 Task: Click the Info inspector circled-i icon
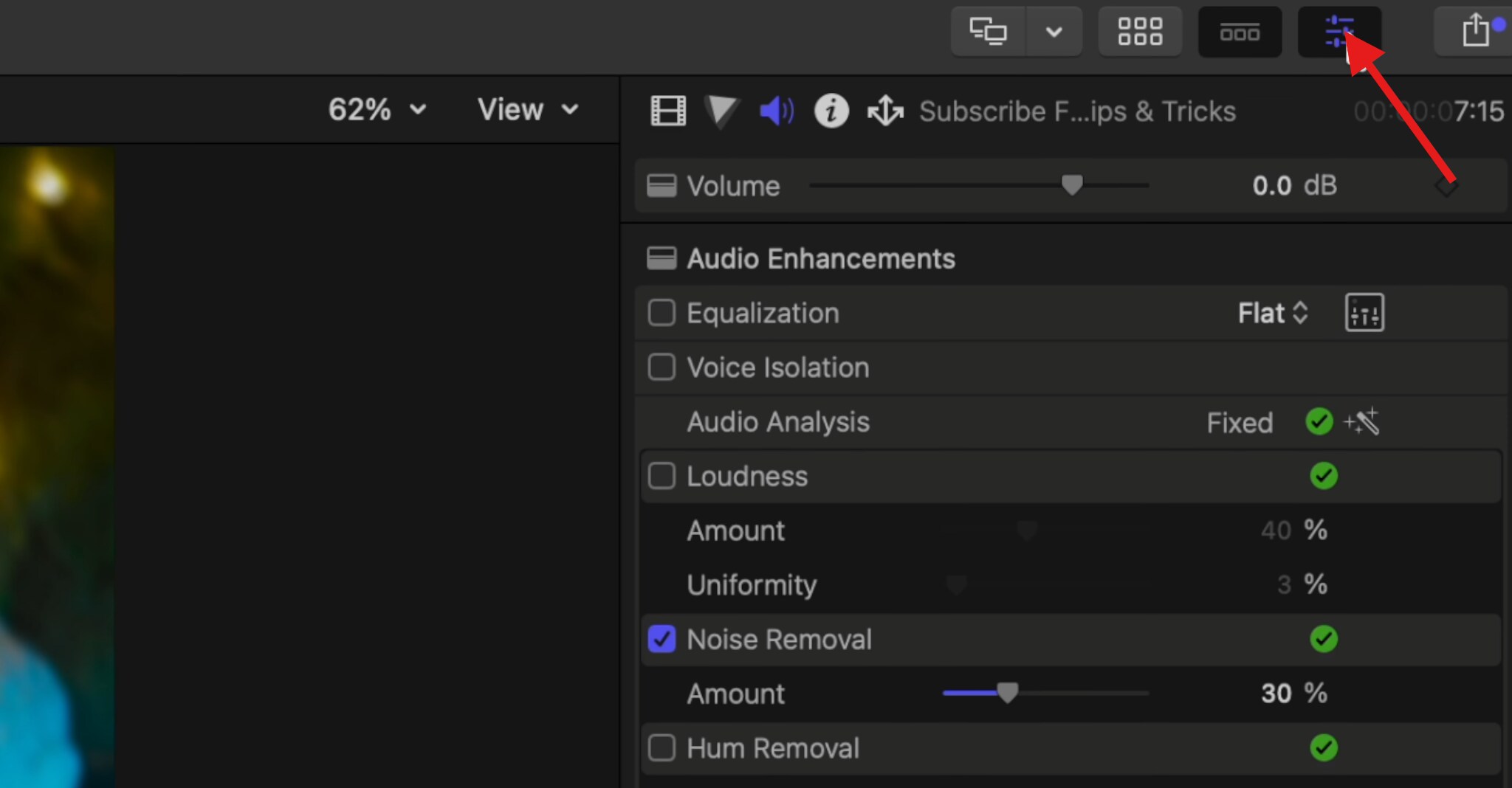[x=831, y=111]
